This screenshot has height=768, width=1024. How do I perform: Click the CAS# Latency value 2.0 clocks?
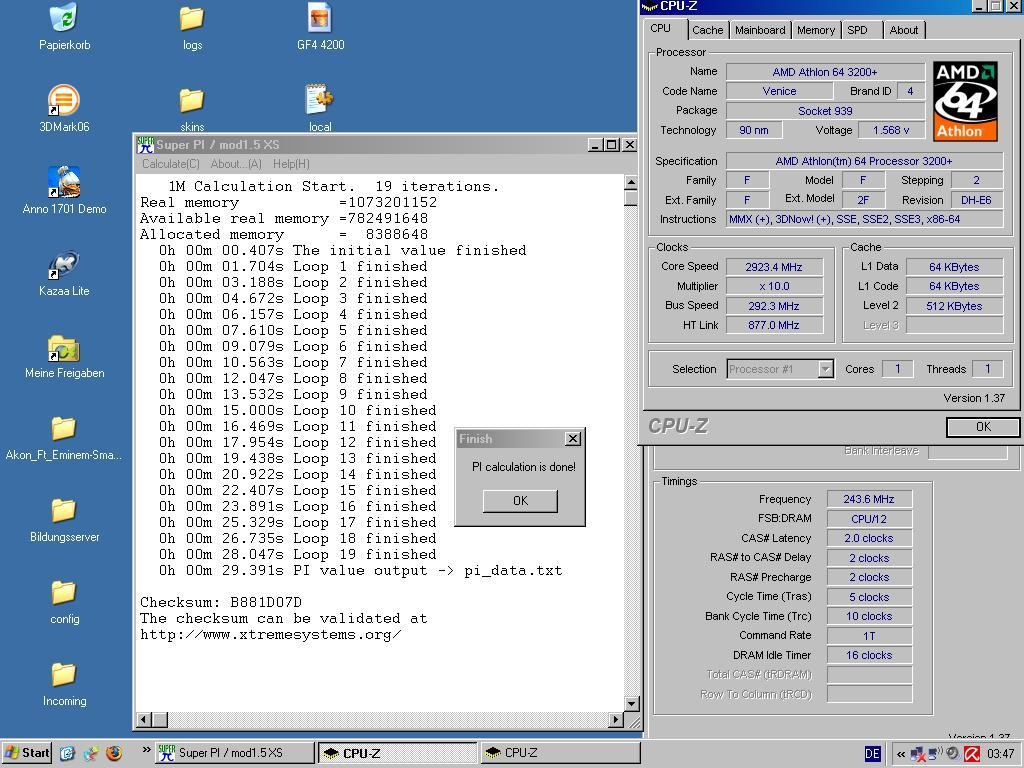[x=869, y=539]
